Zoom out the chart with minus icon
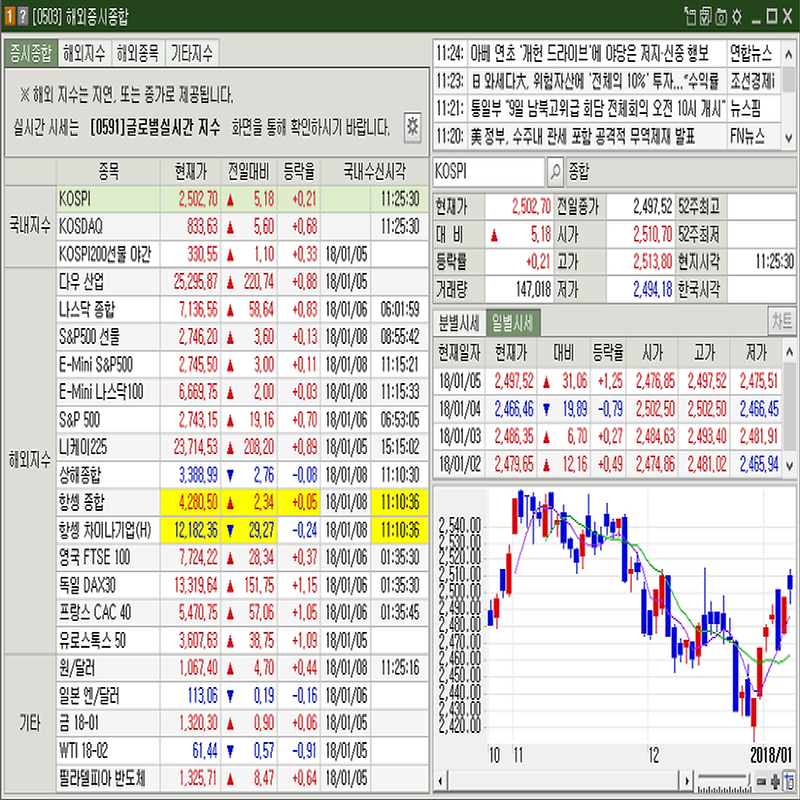800x800 pixels. 761,781
